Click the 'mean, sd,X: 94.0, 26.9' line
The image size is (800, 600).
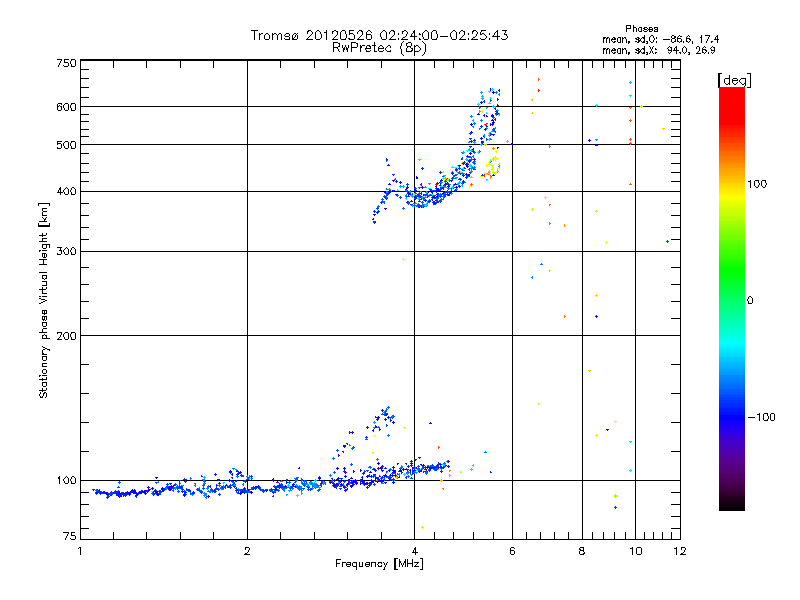coord(659,50)
